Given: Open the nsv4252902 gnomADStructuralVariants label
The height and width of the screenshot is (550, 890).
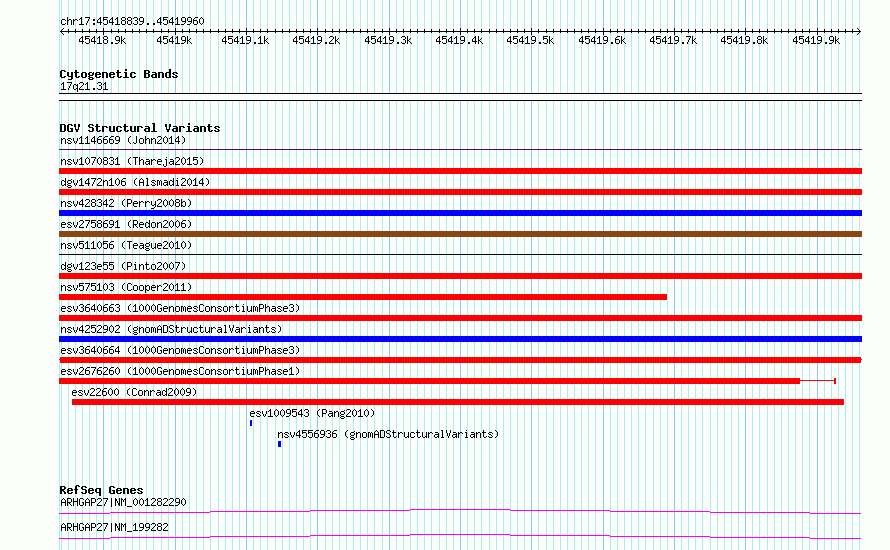Looking at the screenshot, I should 171,329.
